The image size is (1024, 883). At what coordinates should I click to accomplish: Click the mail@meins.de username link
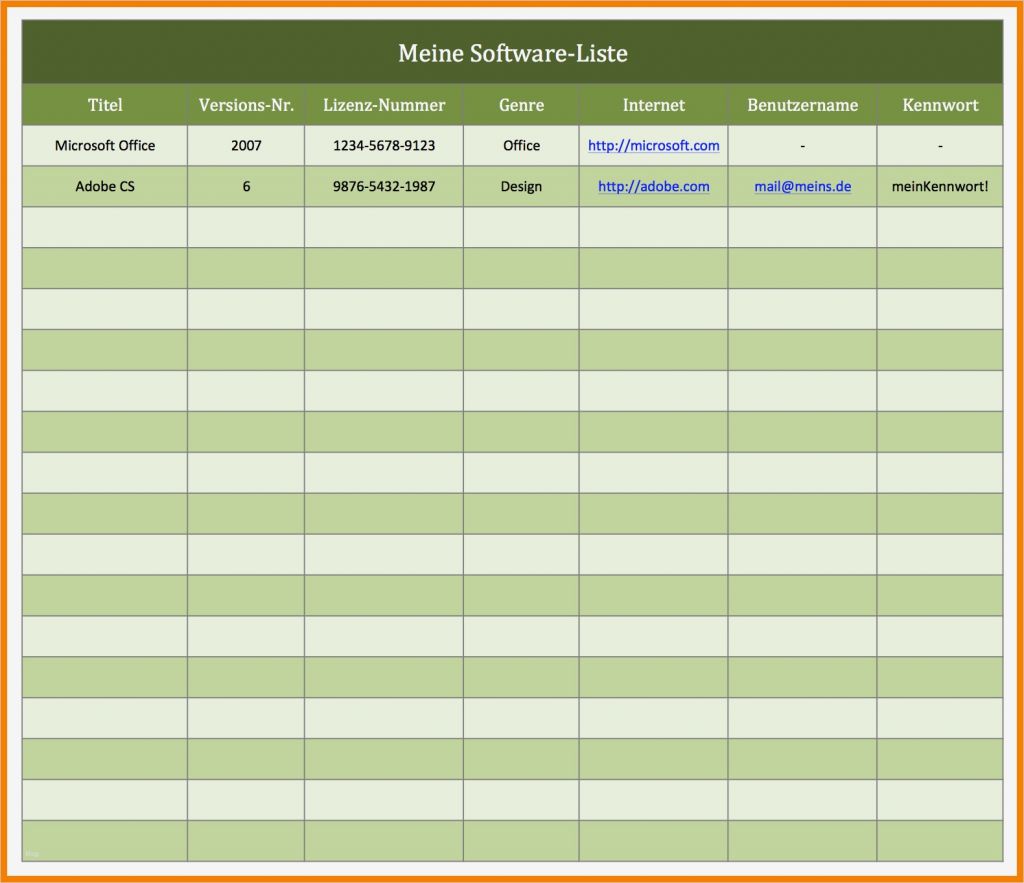click(x=802, y=186)
